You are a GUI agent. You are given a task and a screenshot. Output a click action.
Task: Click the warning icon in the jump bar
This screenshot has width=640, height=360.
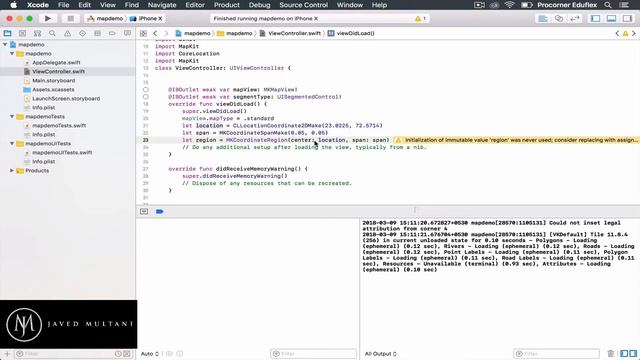click(x=625, y=33)
